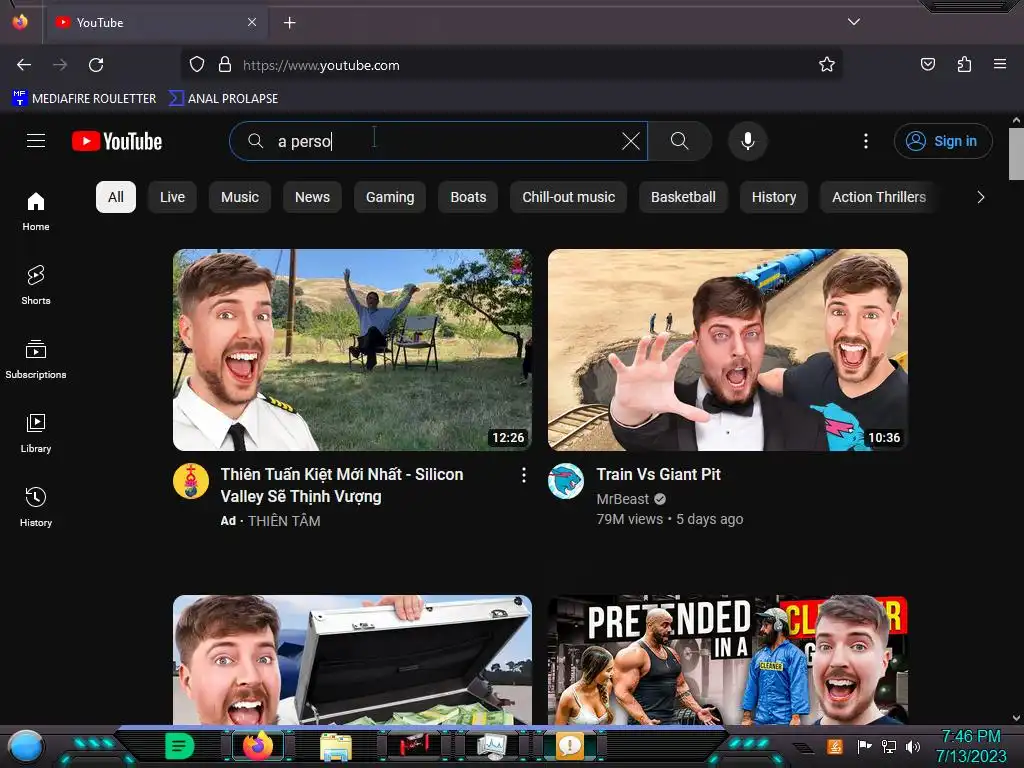This screenshot has width=1024, height=768.
Task: Select the News filter chip
Action: [312, 197]
